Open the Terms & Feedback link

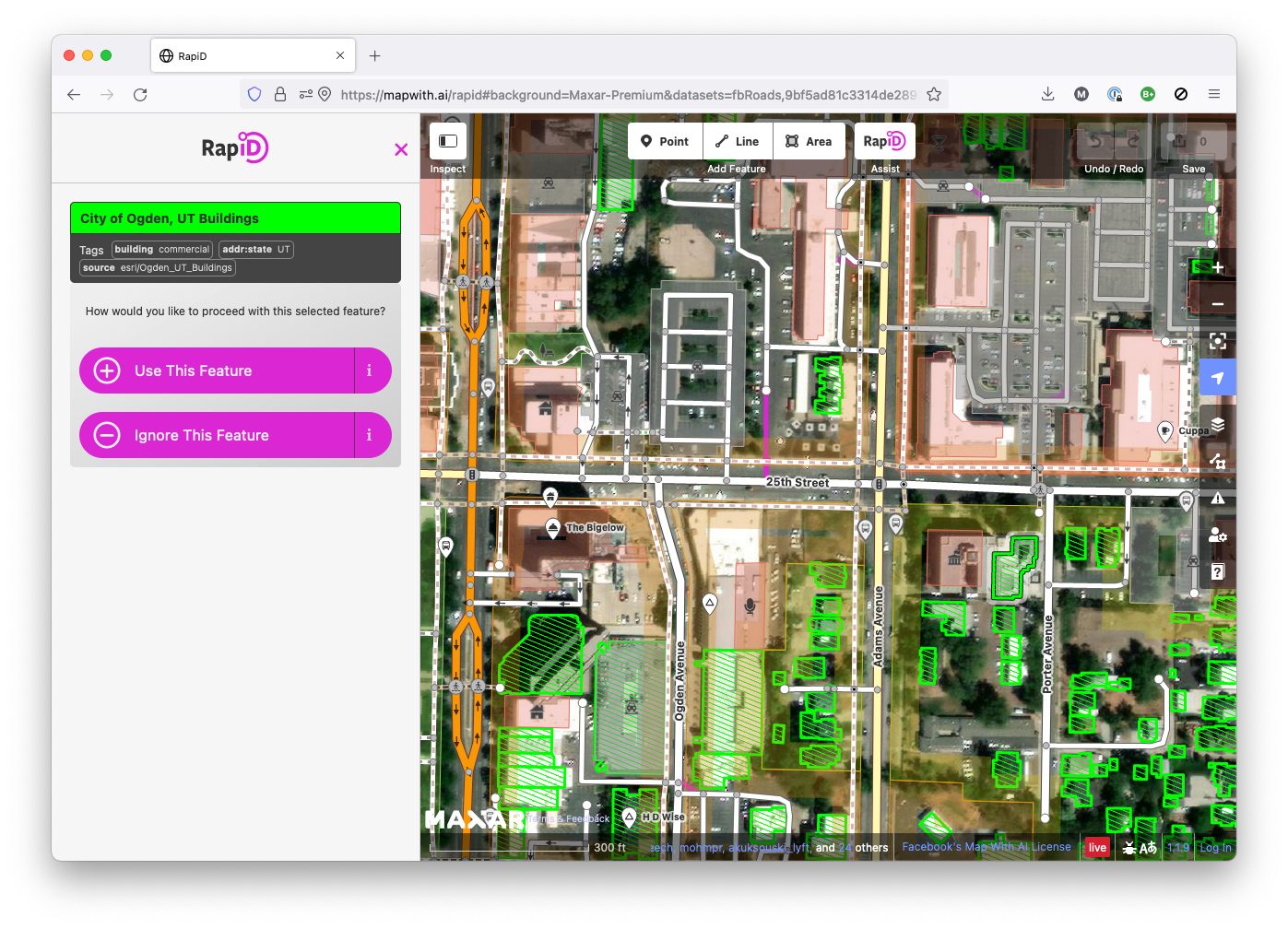tap(569, 818)
